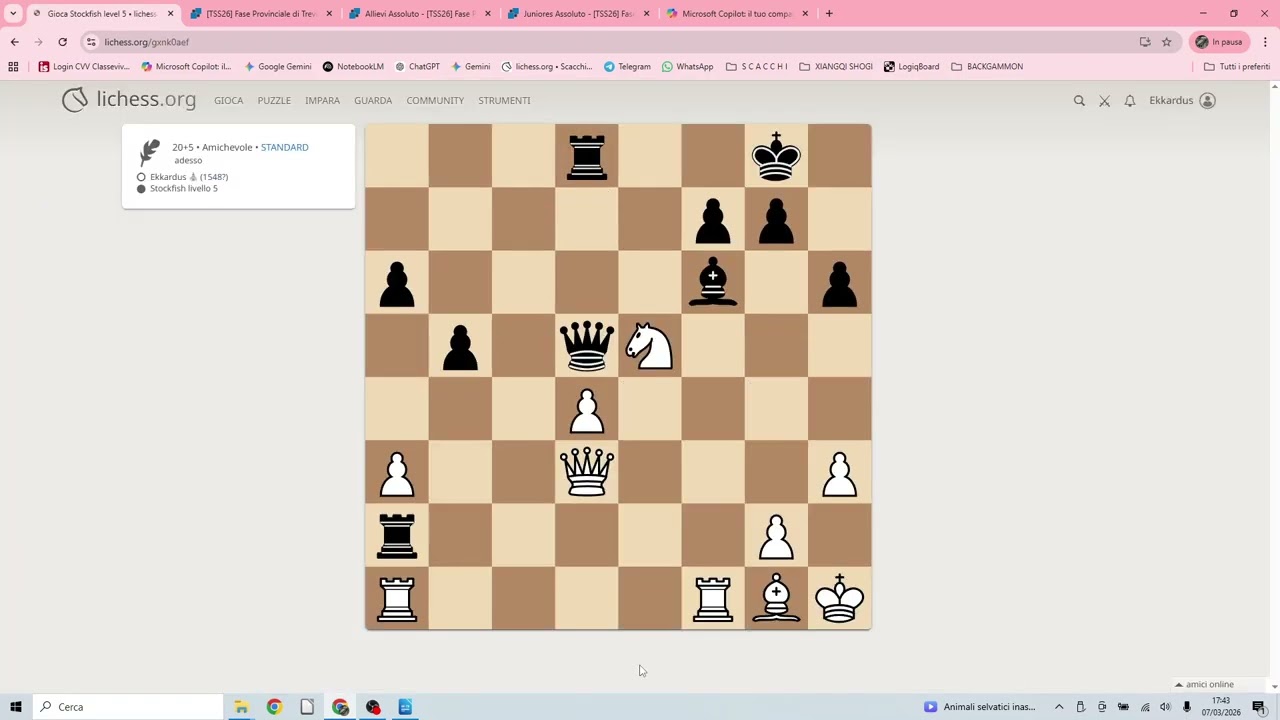This screenshot has height=720, width=1280.
Task: Open the challenges crossed-swords icon
Action: coord(1104,100)
